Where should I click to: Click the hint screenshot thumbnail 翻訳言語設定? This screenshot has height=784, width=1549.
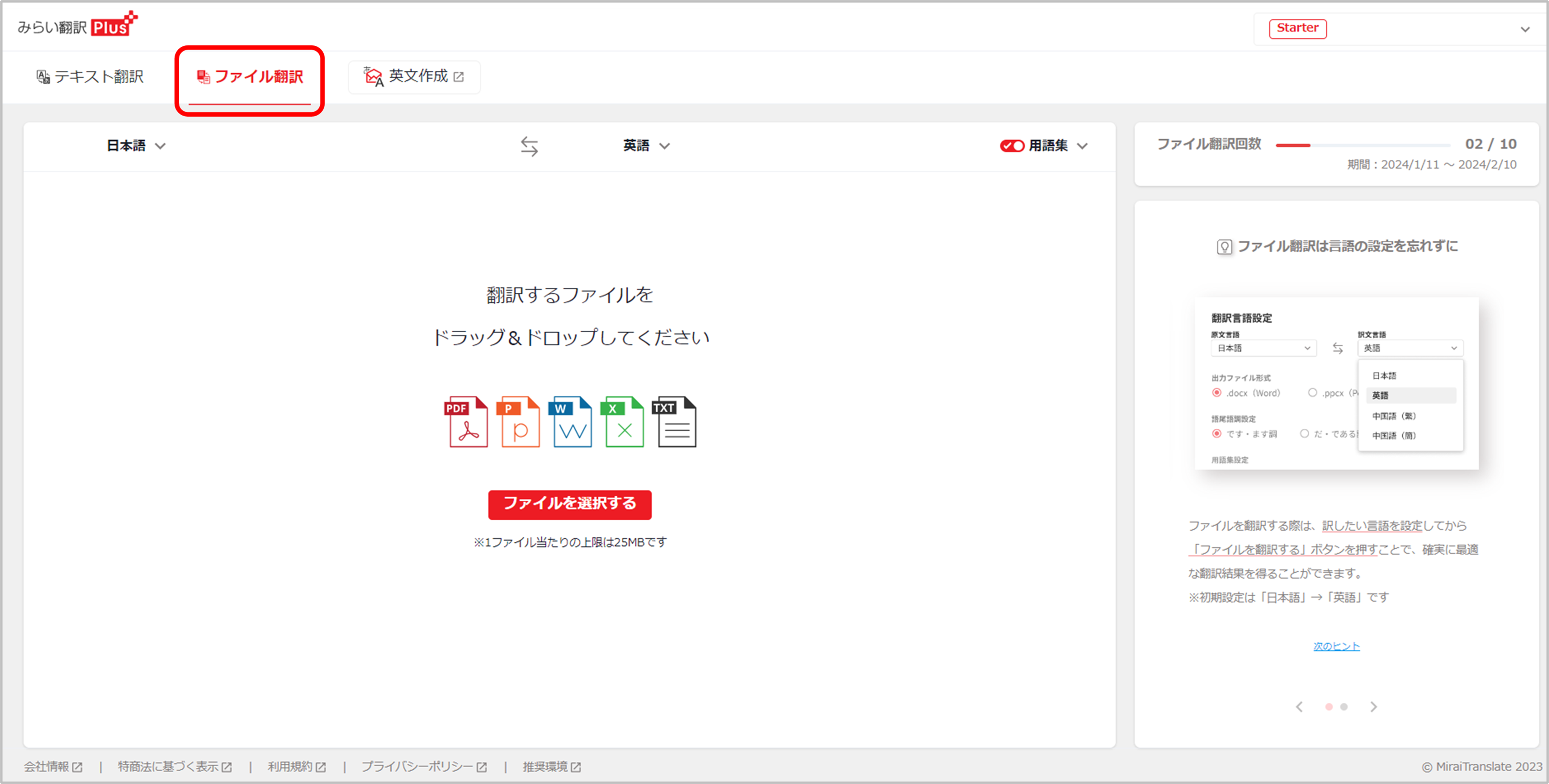(1336, 383)
